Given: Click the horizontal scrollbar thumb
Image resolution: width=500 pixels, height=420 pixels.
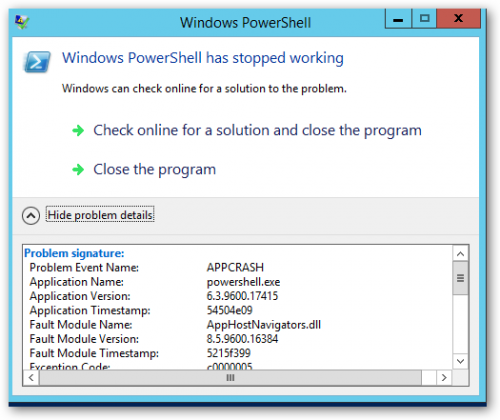Looking at the screenshot, I should tap(230, 378).
